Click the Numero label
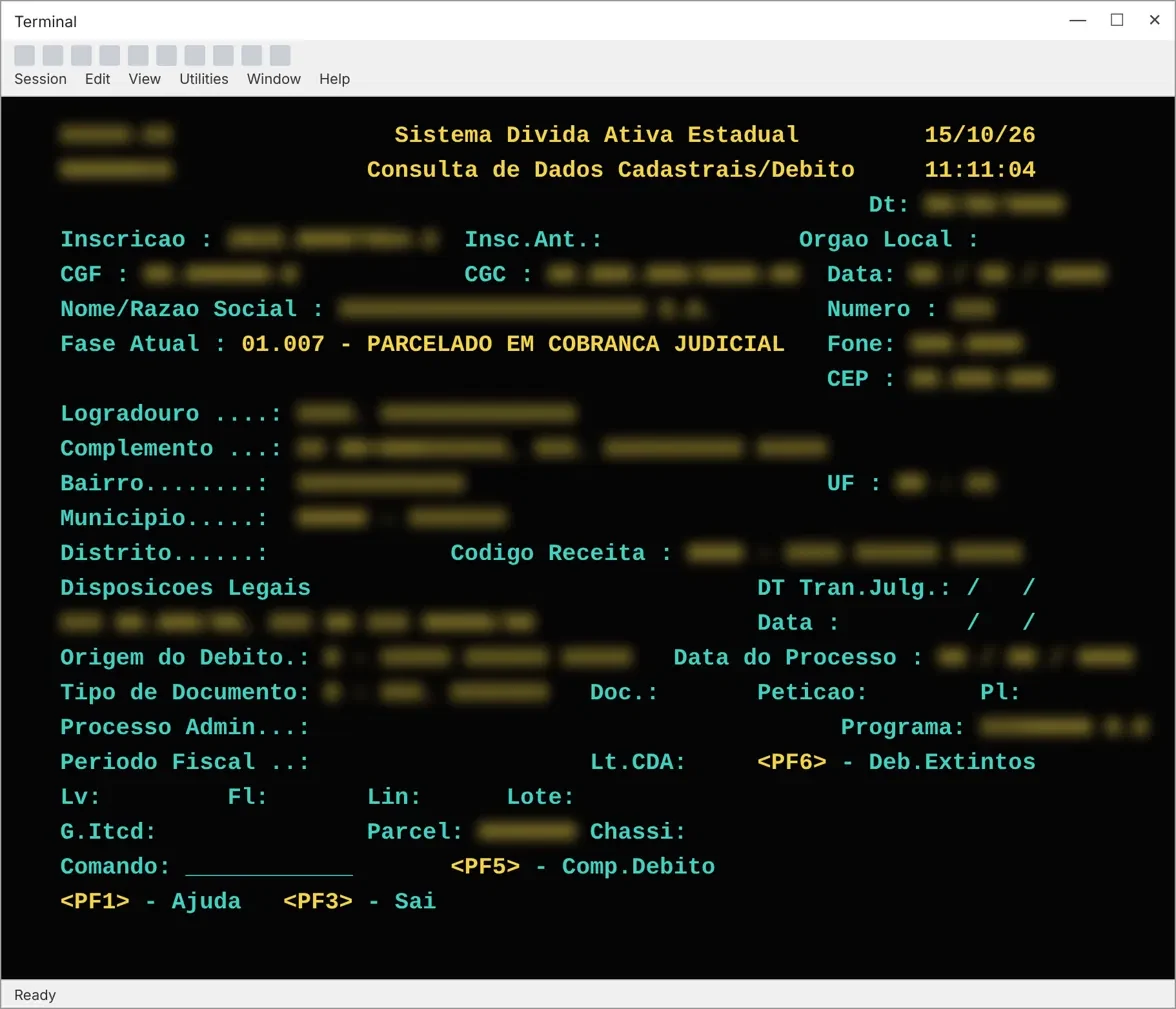 (882, 309)
